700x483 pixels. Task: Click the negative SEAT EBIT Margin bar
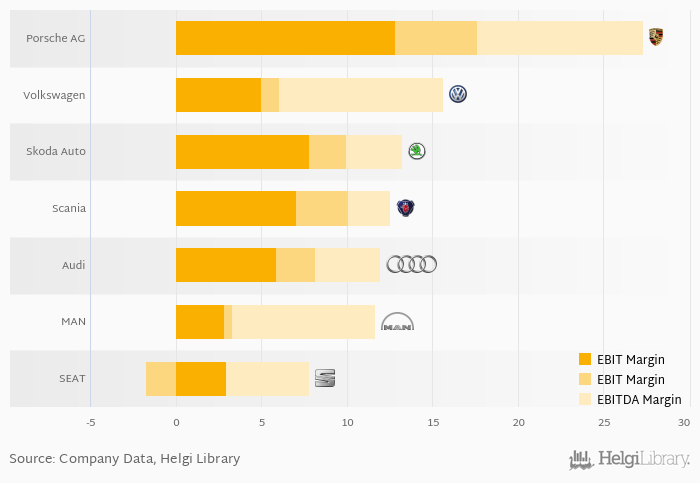[x=161, y=379]
